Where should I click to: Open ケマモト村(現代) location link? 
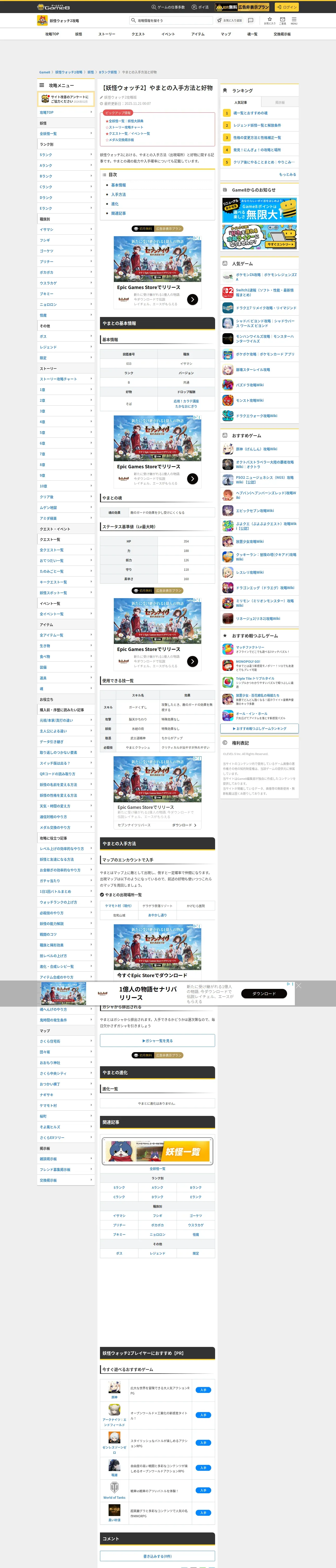click(118, 906)
